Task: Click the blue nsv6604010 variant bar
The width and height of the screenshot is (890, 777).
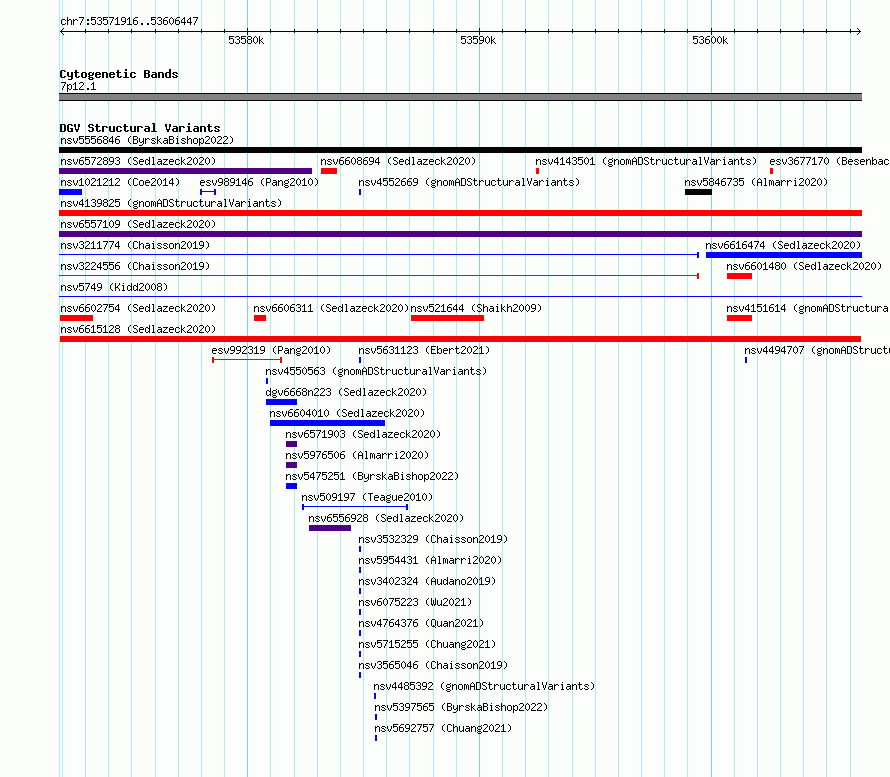Action: 328,423
